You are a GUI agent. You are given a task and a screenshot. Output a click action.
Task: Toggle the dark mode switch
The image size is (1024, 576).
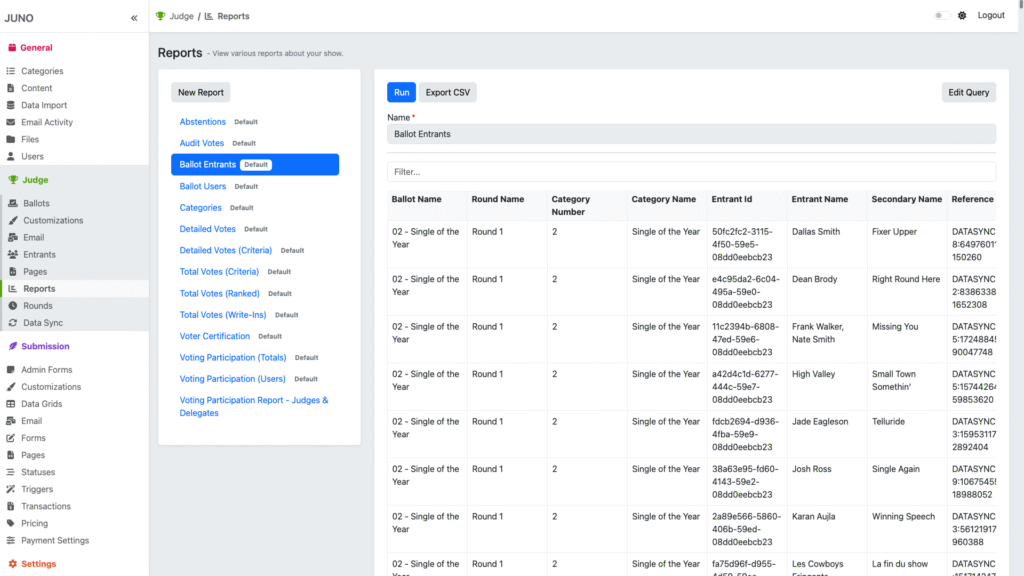pyautogui.click(x=941, y=16)
